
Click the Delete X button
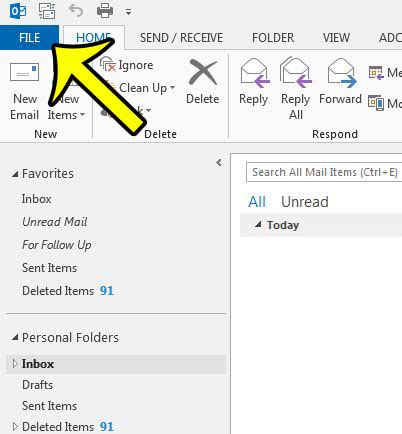click(203, 82)
